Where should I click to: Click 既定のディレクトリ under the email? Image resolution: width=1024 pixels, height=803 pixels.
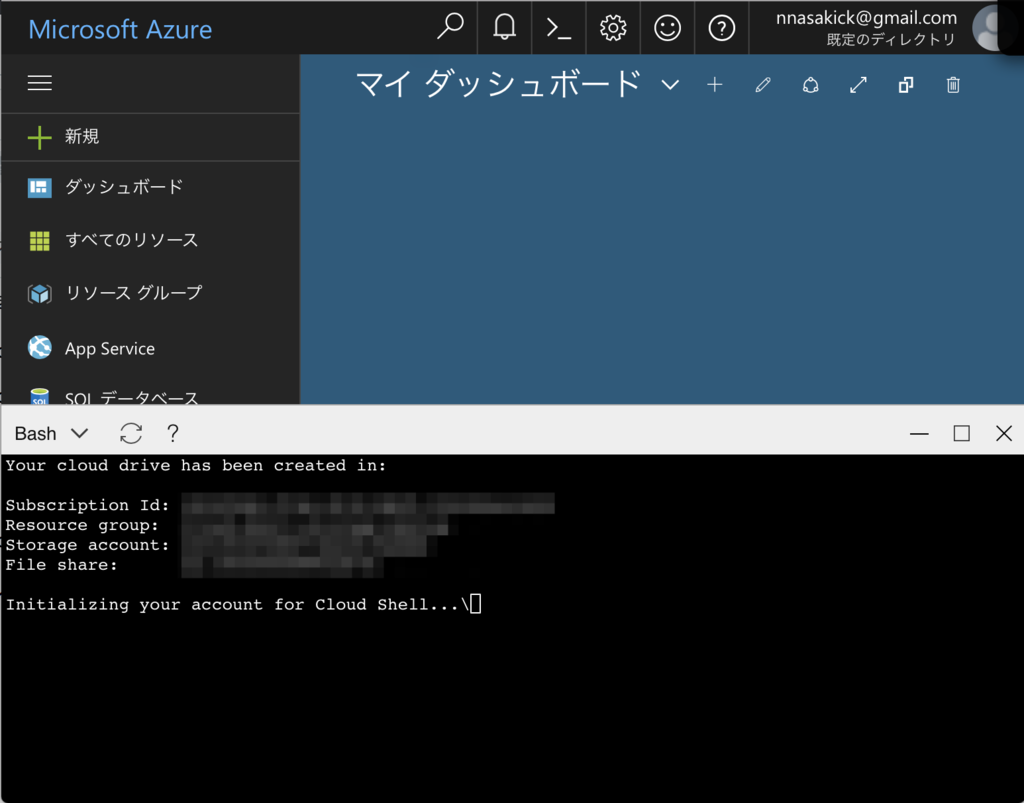(x=891, y=40)
